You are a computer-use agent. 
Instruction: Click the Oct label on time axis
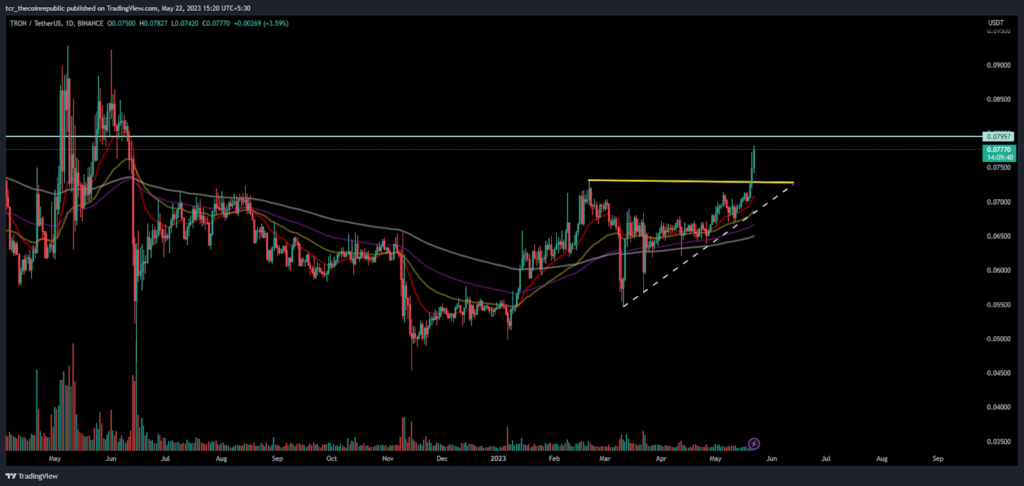331,459
